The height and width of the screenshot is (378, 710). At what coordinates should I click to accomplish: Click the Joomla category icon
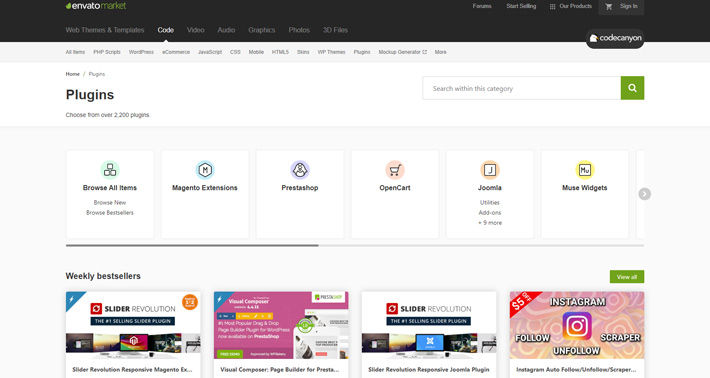pos(489,170)
